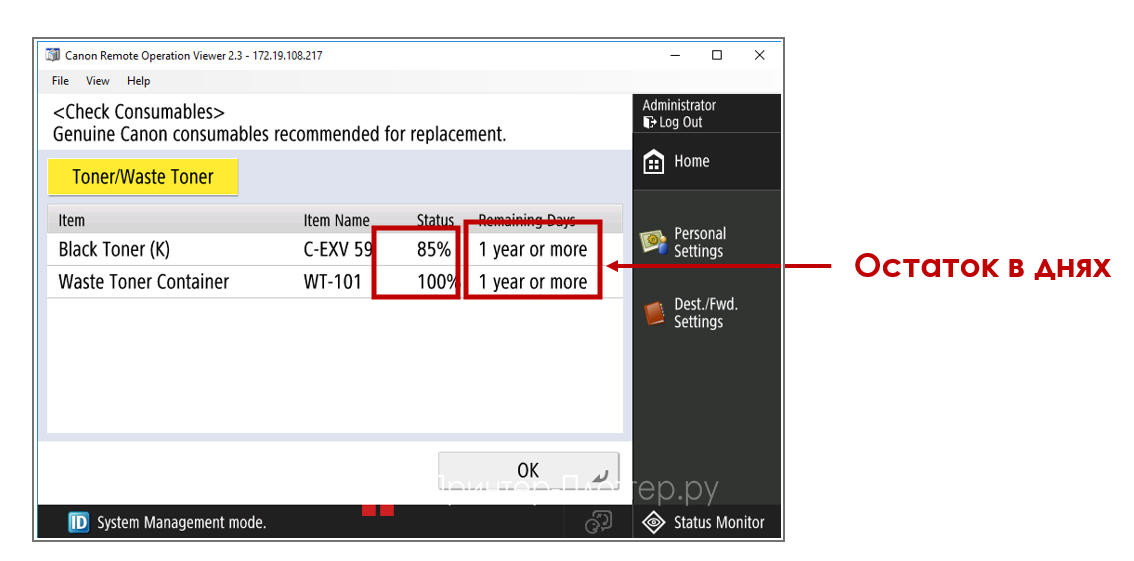The width and height of the screenshot is (1134, 561).
Task: Click the Home icon in sidebar
Action: click(x=653, y=162)
